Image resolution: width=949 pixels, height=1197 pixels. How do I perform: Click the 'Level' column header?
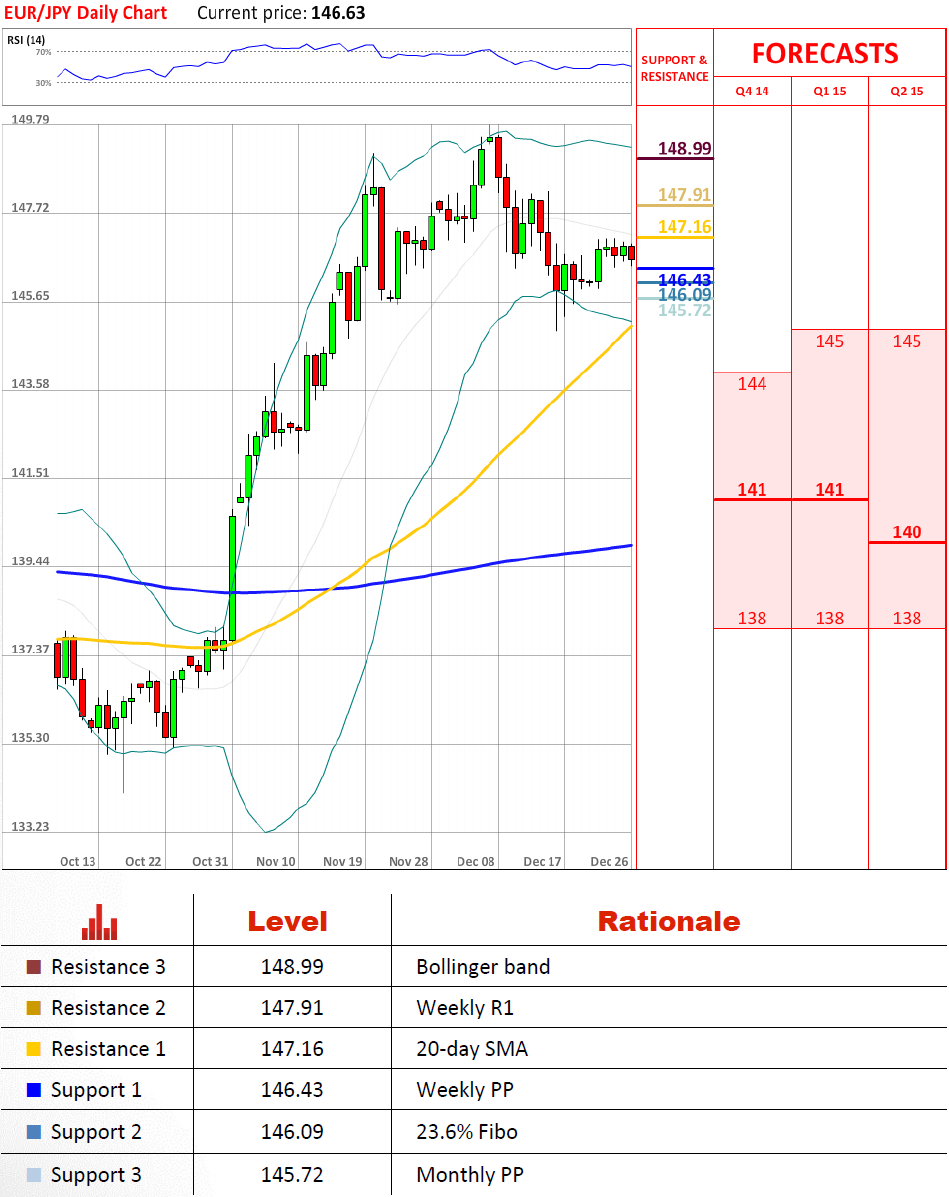point(288,921)
